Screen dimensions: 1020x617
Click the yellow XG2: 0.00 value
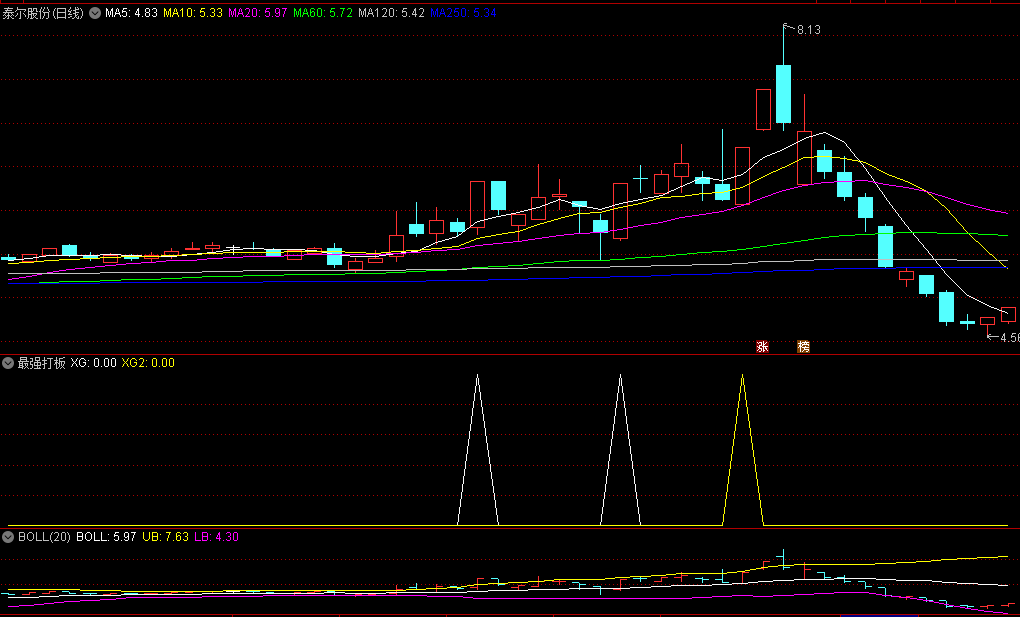point(148,363)
